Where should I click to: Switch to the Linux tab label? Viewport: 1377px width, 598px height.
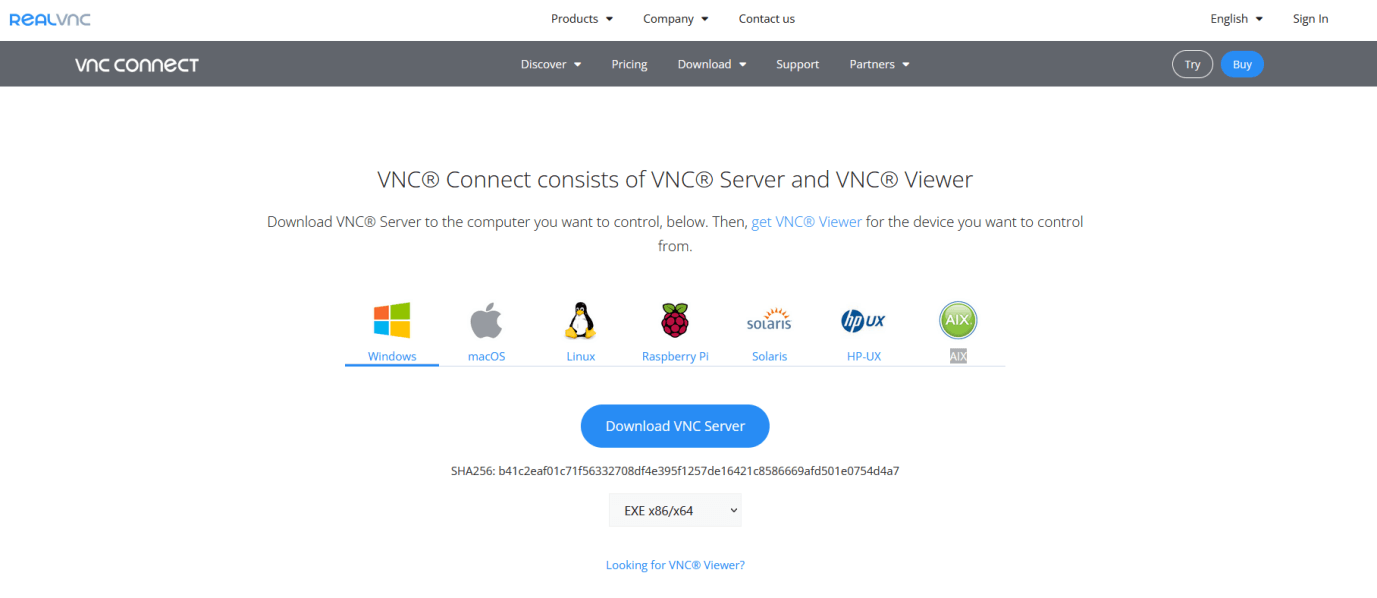pos(580,356)
